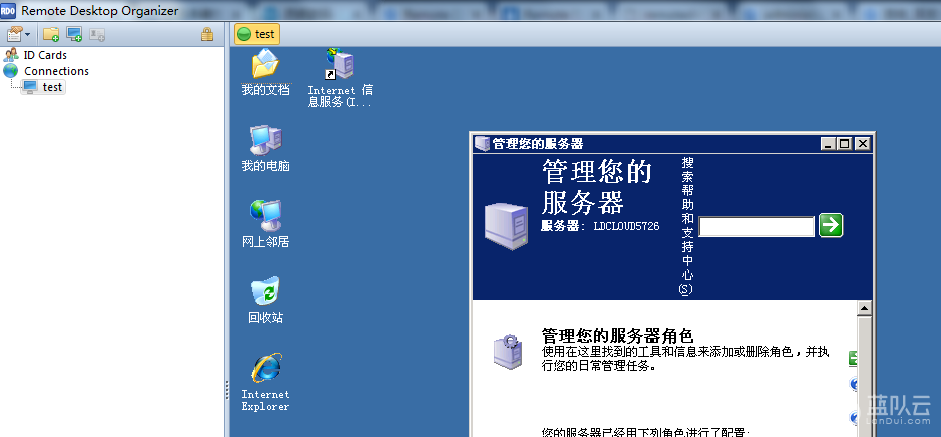This screenshot has height=437, width=941.
Task: Select the Internet Explorer desktop icon
Action: [x=265, y=369]
